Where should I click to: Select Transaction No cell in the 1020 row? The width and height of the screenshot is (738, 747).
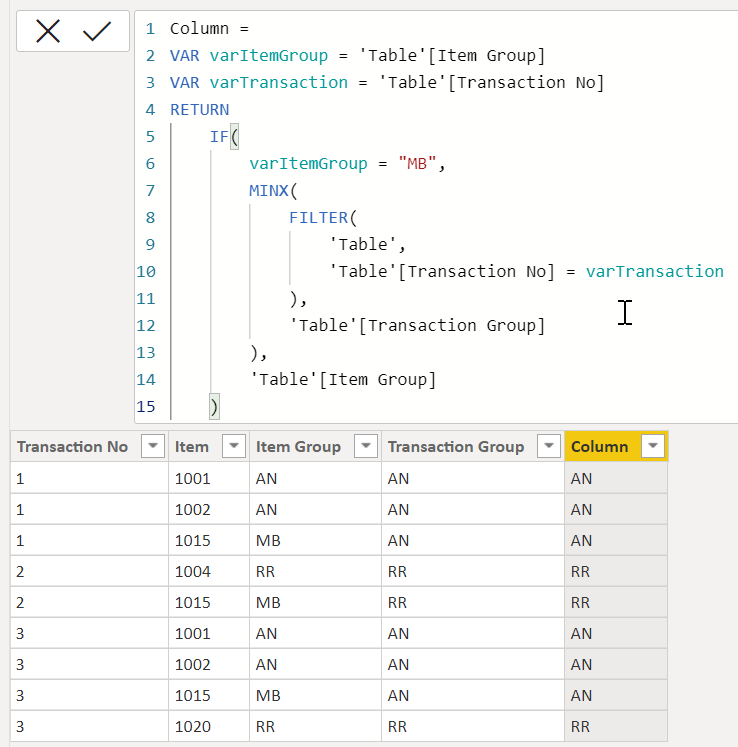coord(89,726)
